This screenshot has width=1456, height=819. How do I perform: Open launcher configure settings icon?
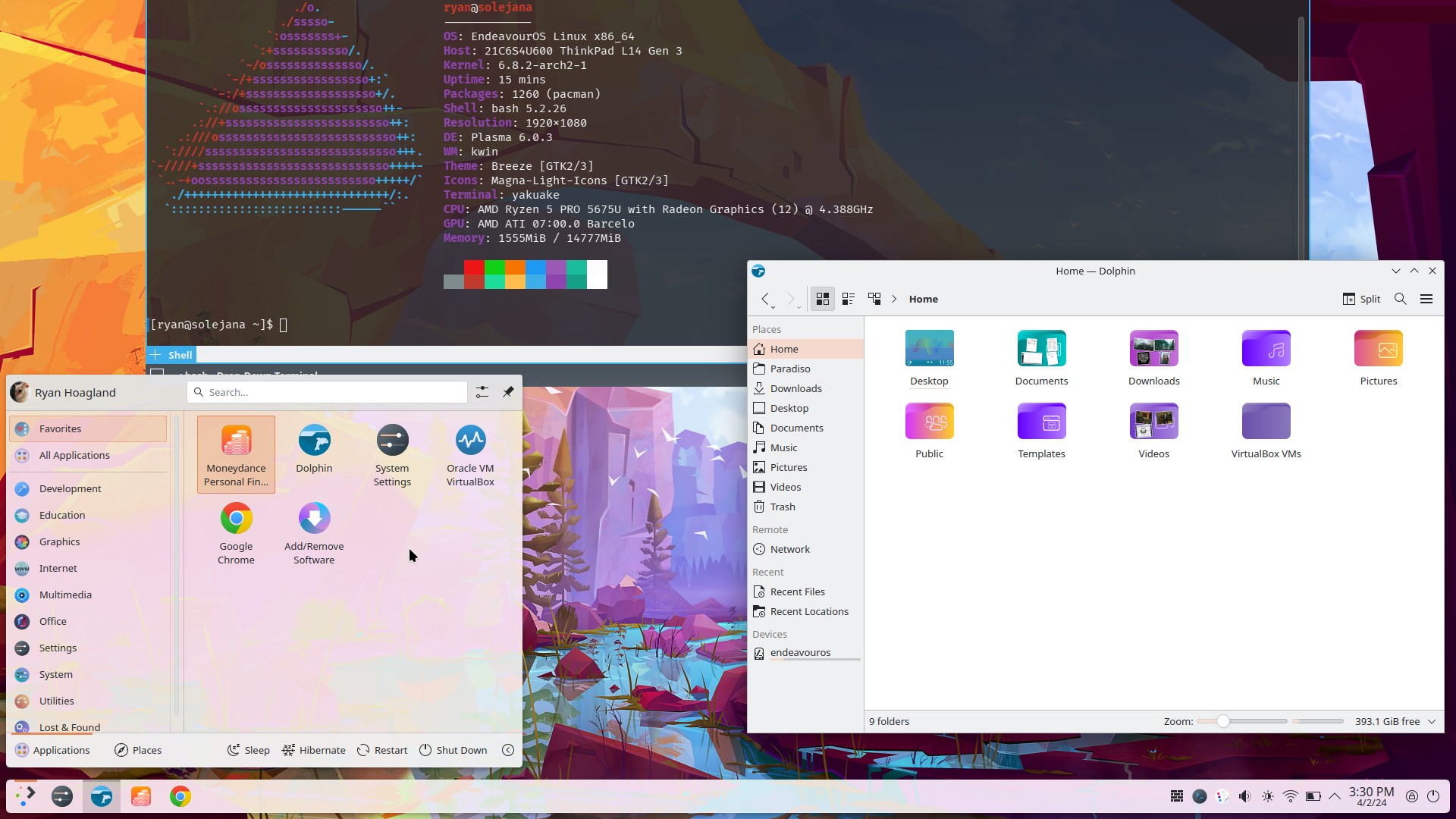coord(482,392)
